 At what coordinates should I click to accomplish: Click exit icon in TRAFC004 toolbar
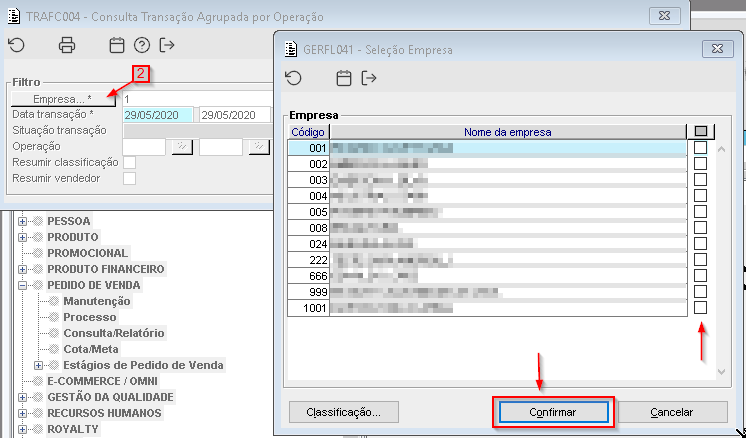pyautogui.click(x=167, y=45)
